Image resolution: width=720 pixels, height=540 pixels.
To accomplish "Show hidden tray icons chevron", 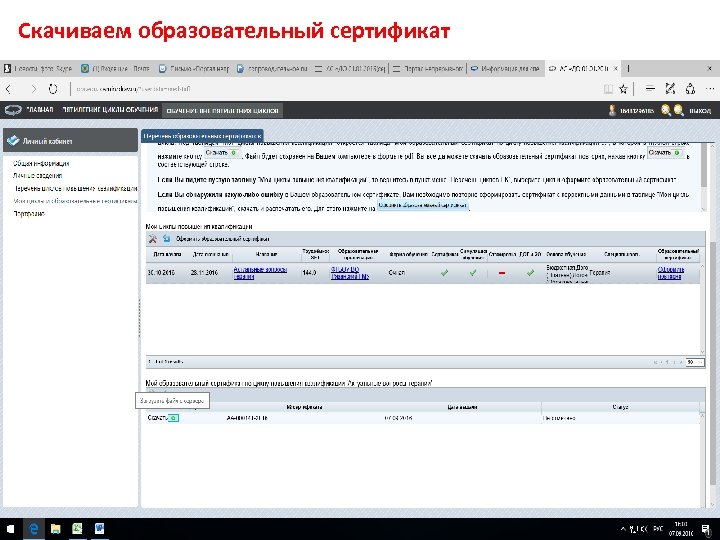I will pos(623,529).
